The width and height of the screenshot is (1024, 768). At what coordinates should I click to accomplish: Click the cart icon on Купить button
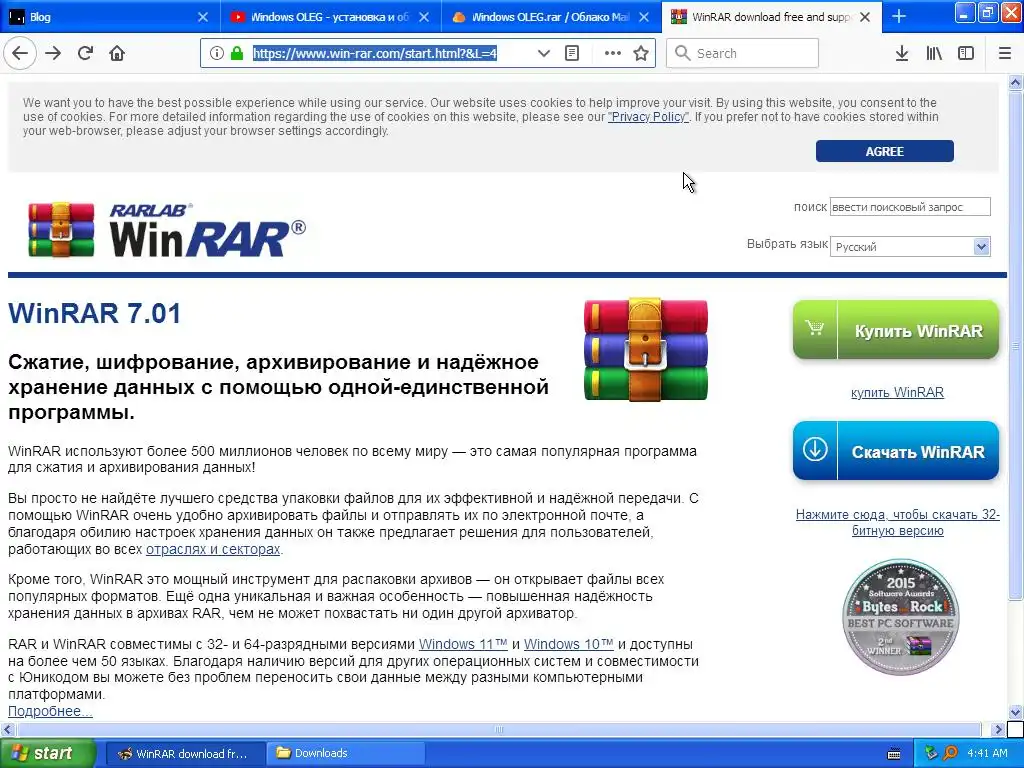coord(814,328)
